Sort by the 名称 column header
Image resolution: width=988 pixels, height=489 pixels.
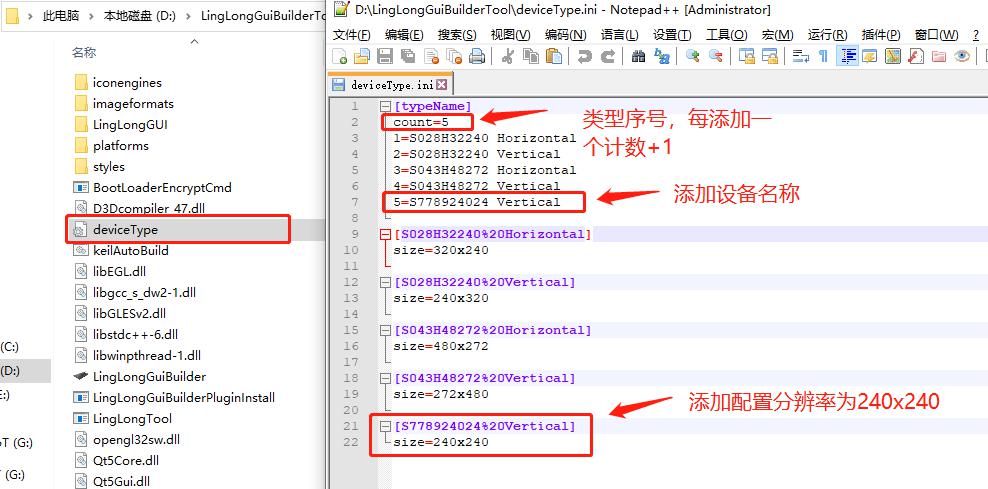84,53
